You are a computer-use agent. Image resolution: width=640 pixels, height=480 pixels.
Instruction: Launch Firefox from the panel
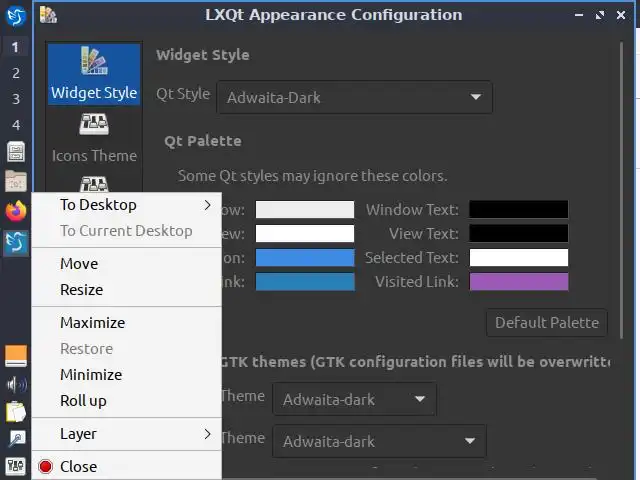click(16, 211)
